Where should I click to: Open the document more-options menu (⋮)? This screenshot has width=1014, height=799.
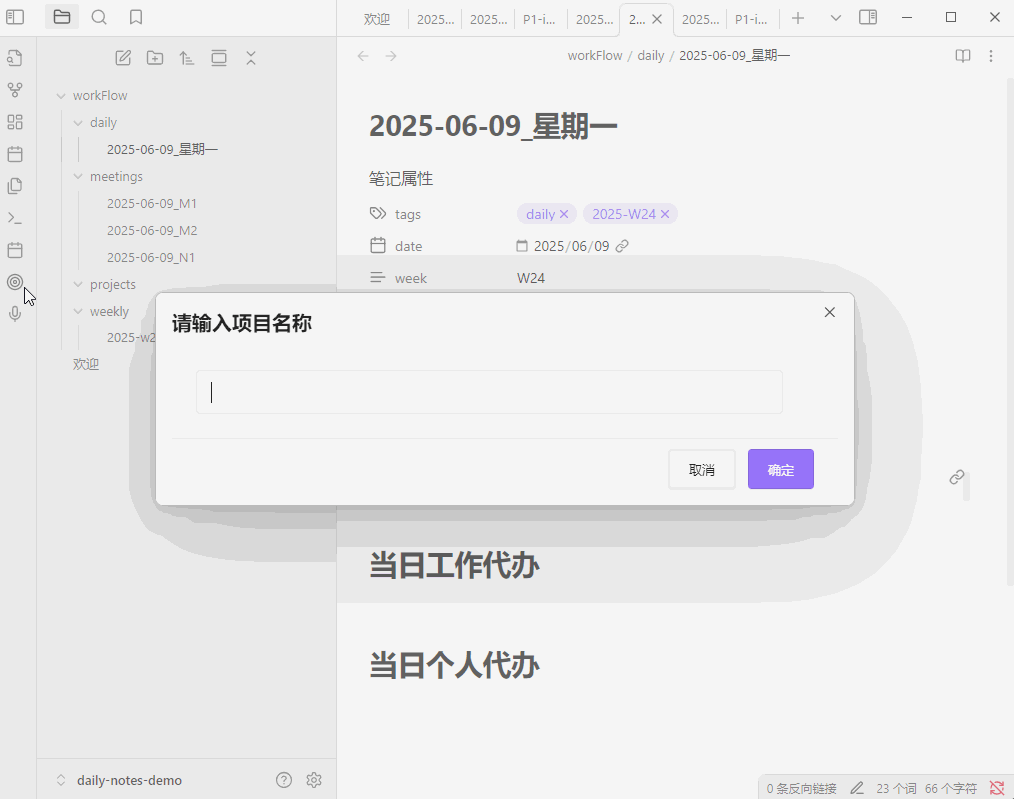(x=991, y=56)
